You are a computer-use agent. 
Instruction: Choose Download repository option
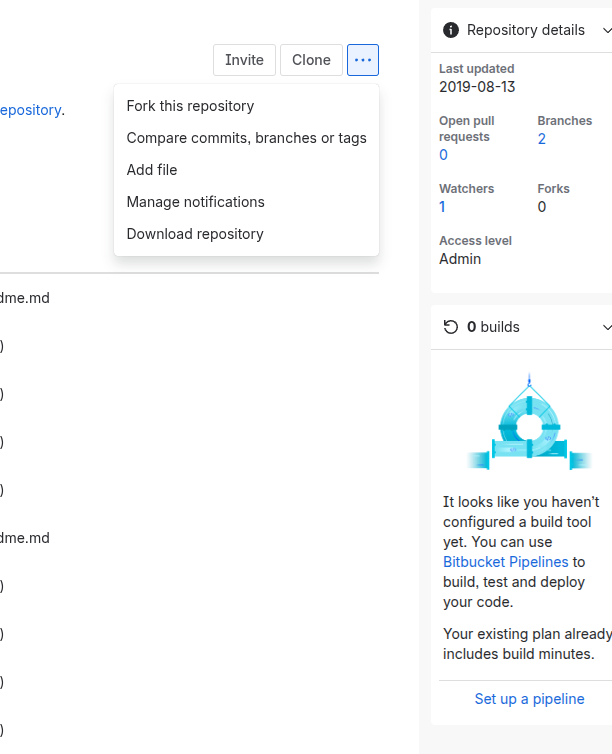coord(195,234)
